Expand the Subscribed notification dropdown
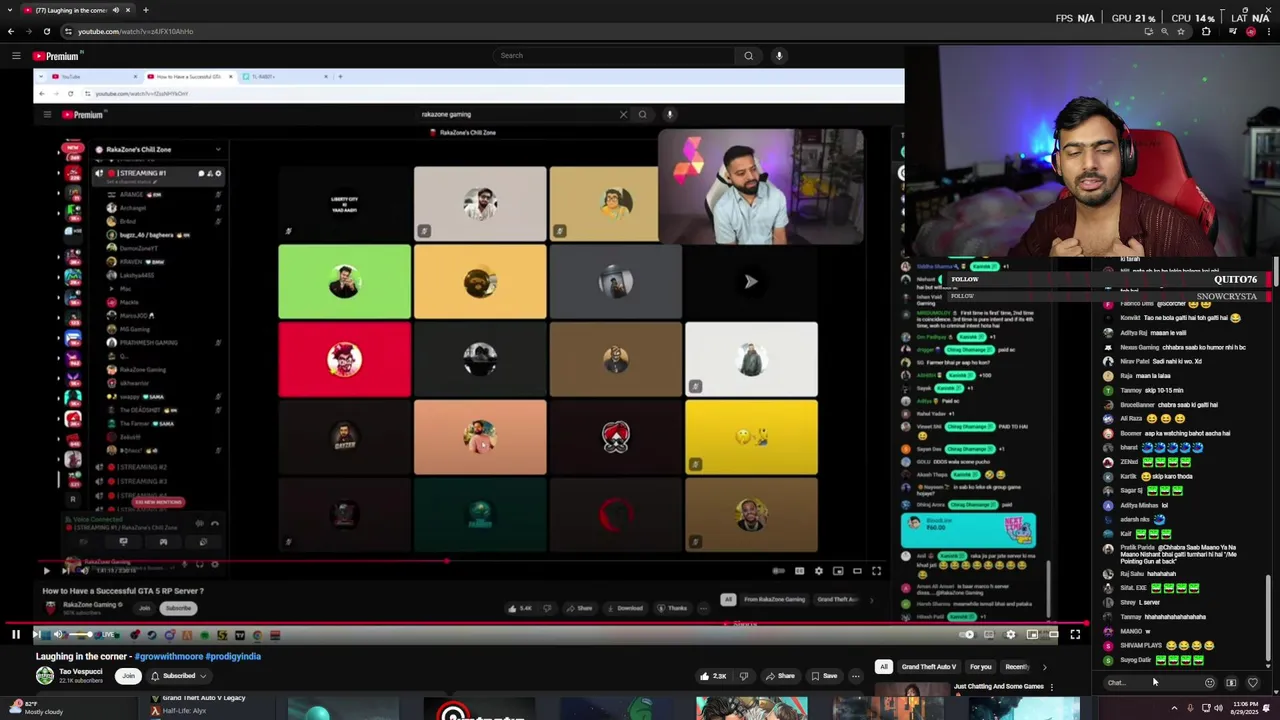The image size is (1280, 720). (178, 676)
